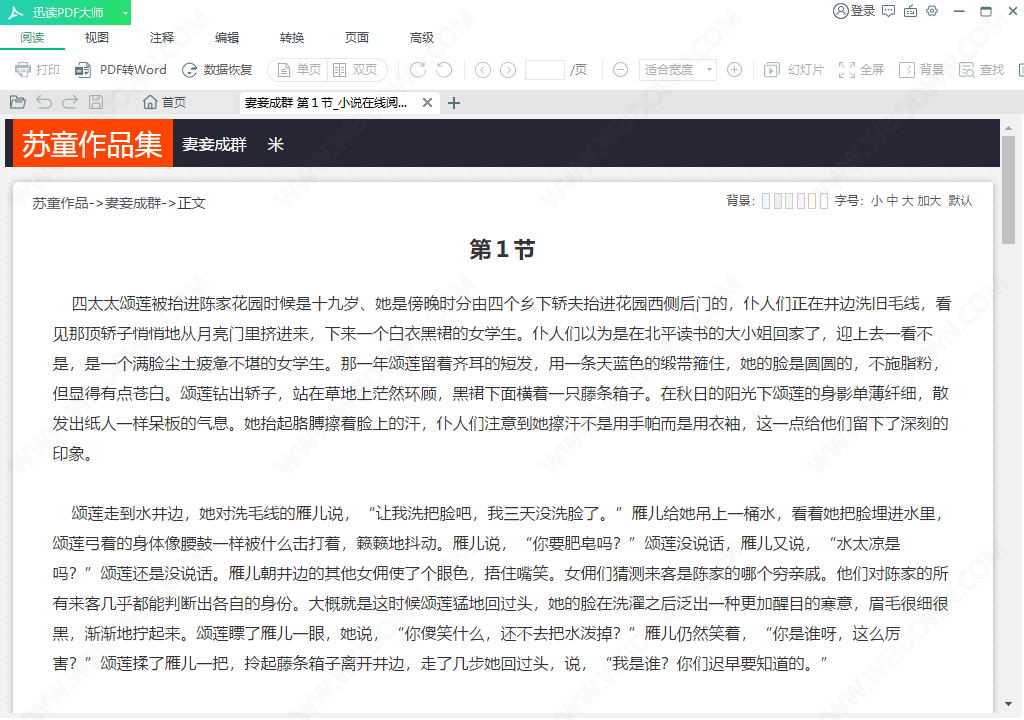Switch to 单页 single page view

coord(300,70)
